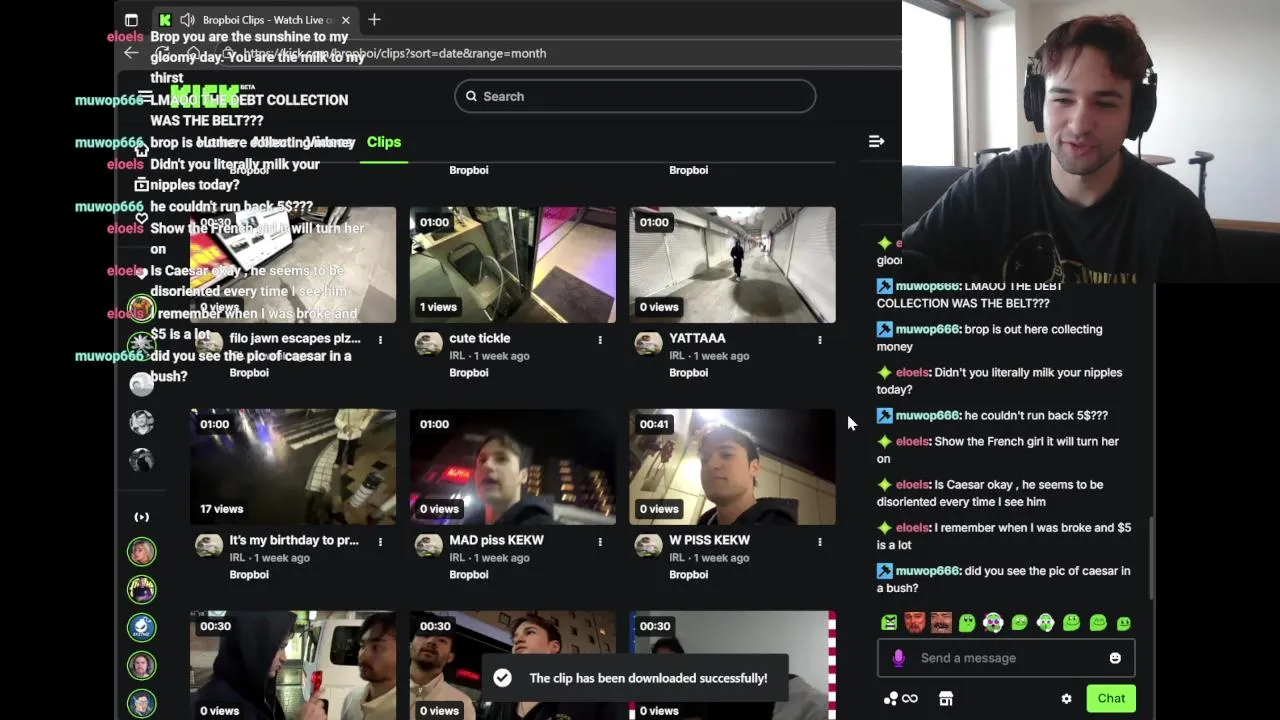Play the 00:41 W PISS KEKW thumbnail
The width and height of the screenshot is (1280, 720).
(x=732, y=467)
